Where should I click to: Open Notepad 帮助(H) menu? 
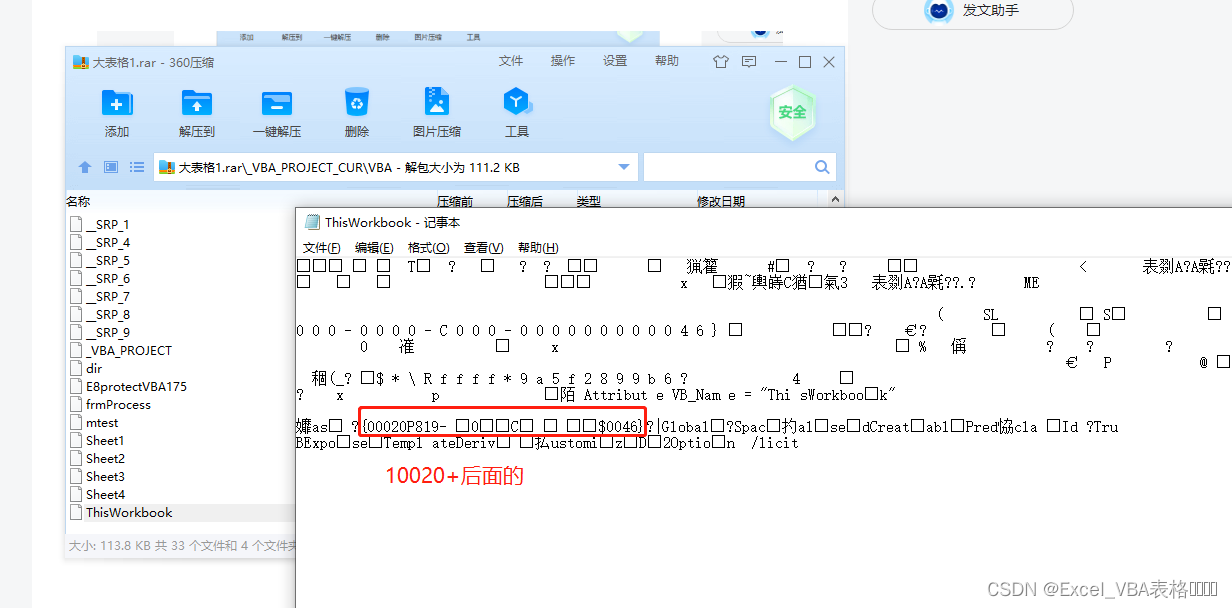pyautogui.click(x=538, y=248)
